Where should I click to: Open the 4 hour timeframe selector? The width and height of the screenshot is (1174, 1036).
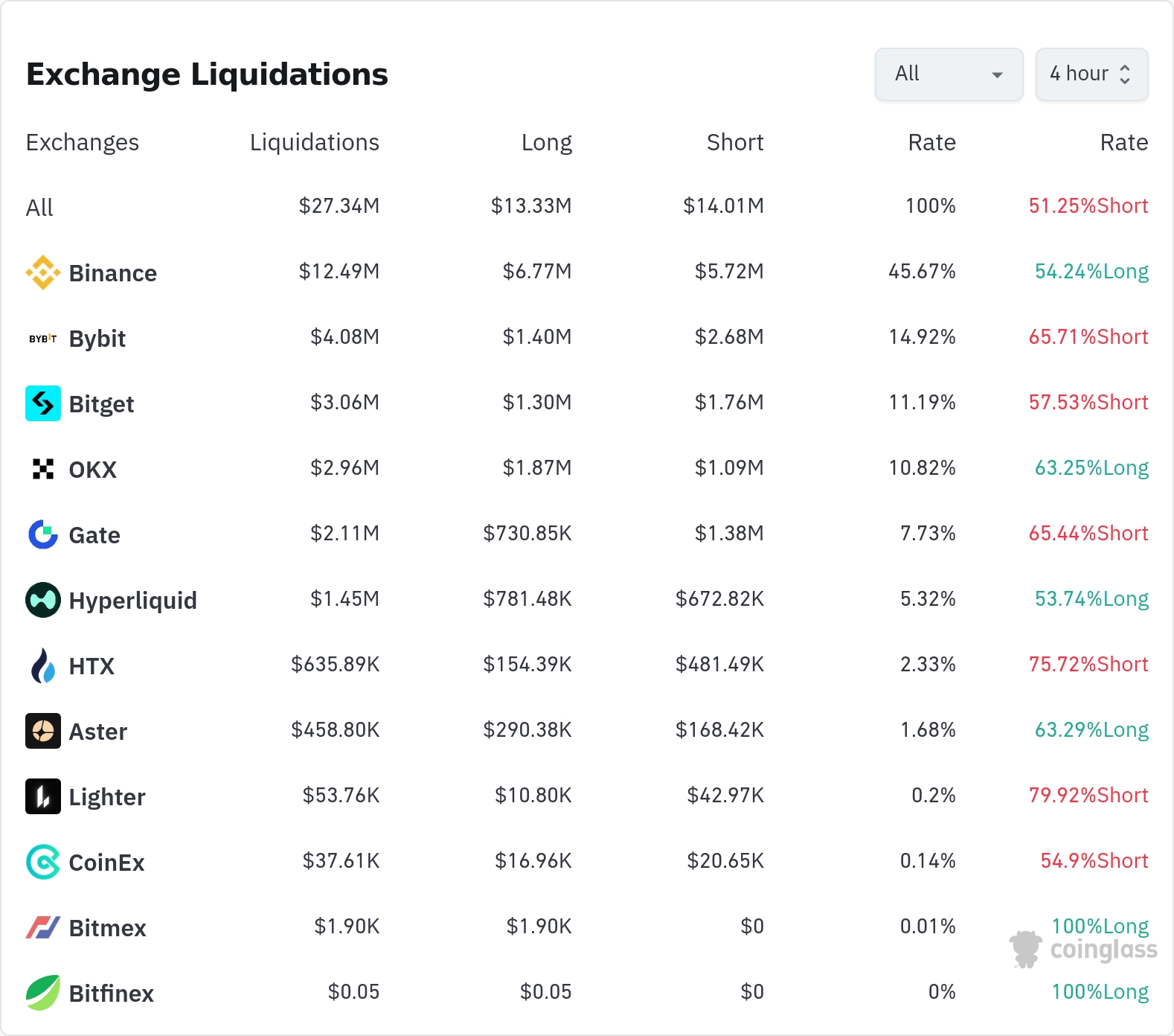tap(1091, 74)
